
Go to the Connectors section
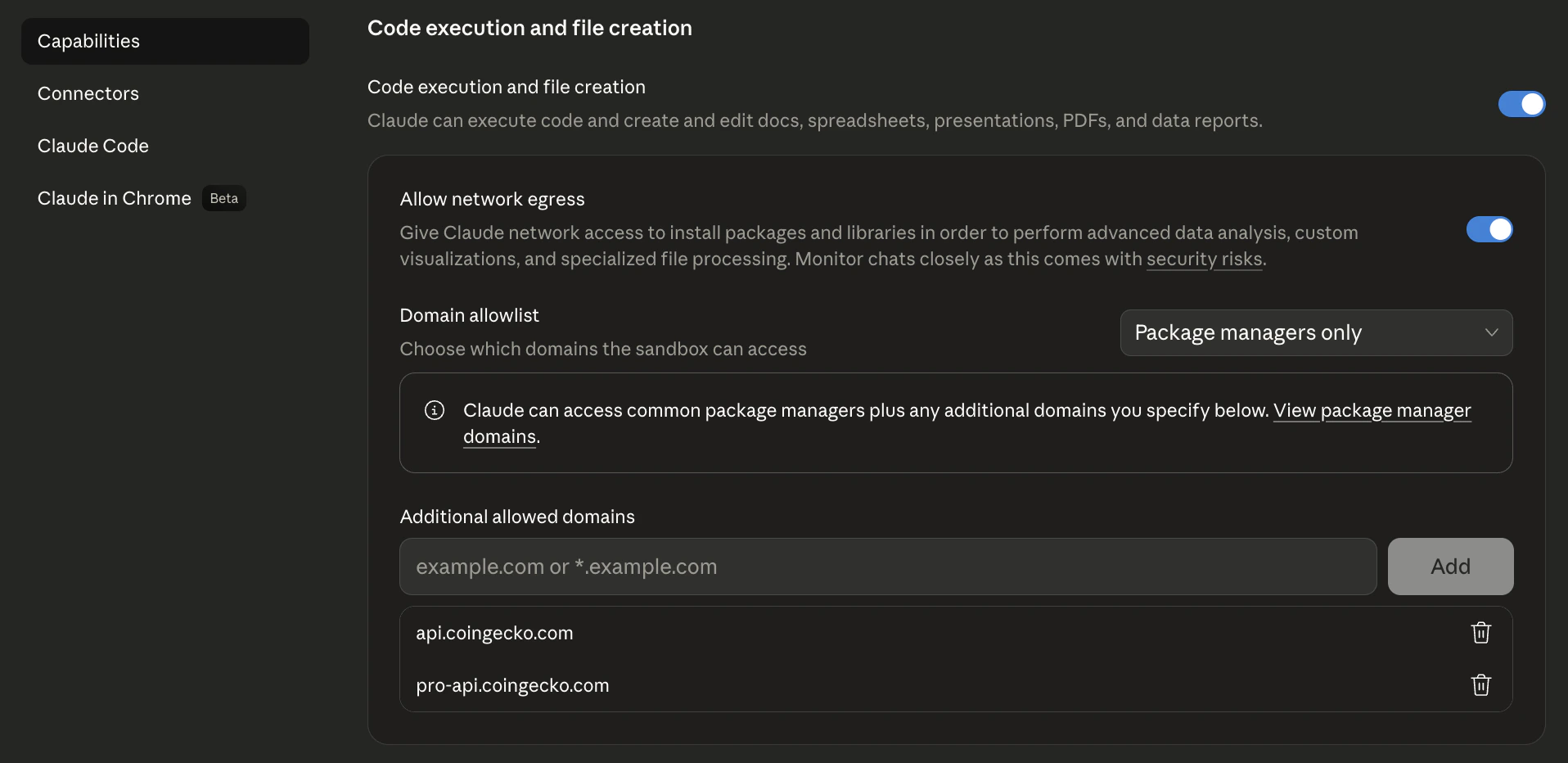click(88, 94)
